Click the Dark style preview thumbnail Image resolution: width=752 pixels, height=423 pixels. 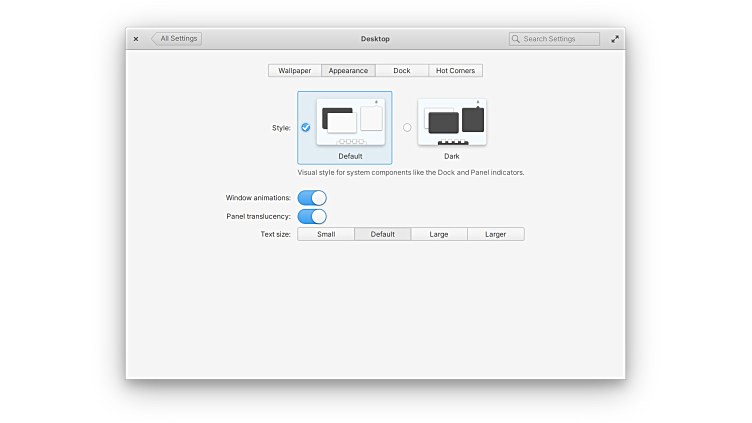point(452,122)
